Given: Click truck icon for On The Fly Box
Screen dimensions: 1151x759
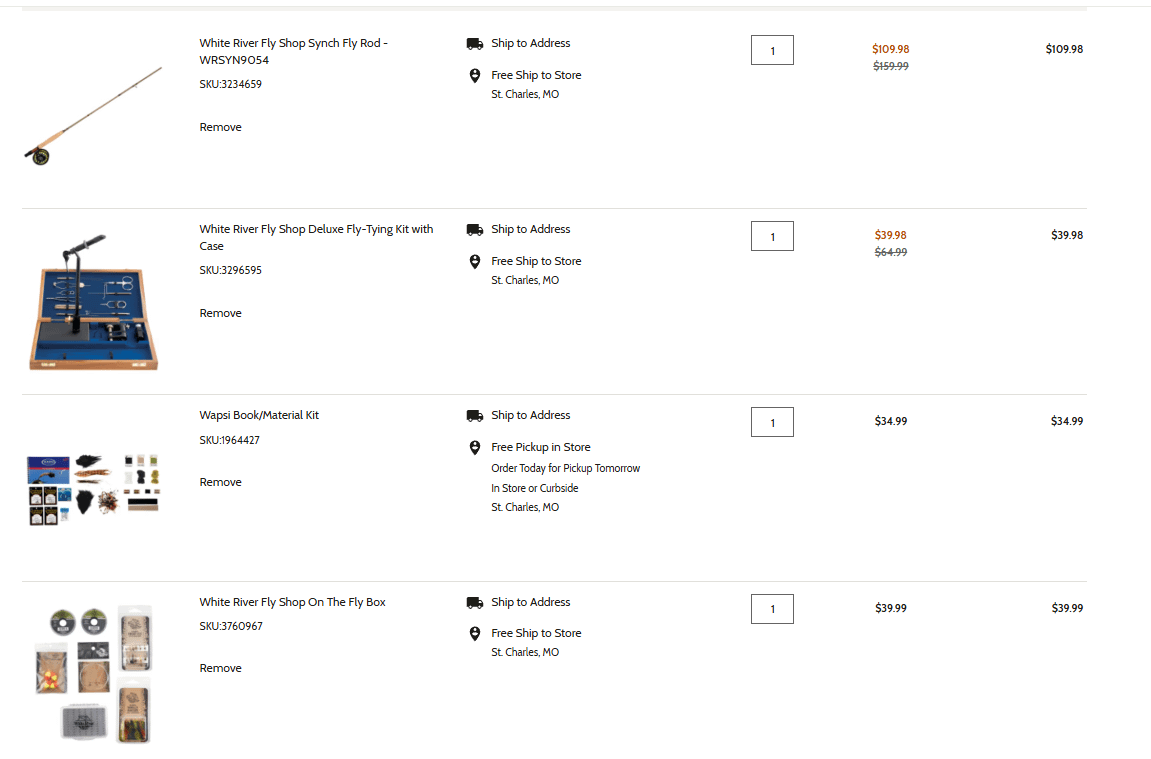Looking at the screenshot, I should pos(475,603).
